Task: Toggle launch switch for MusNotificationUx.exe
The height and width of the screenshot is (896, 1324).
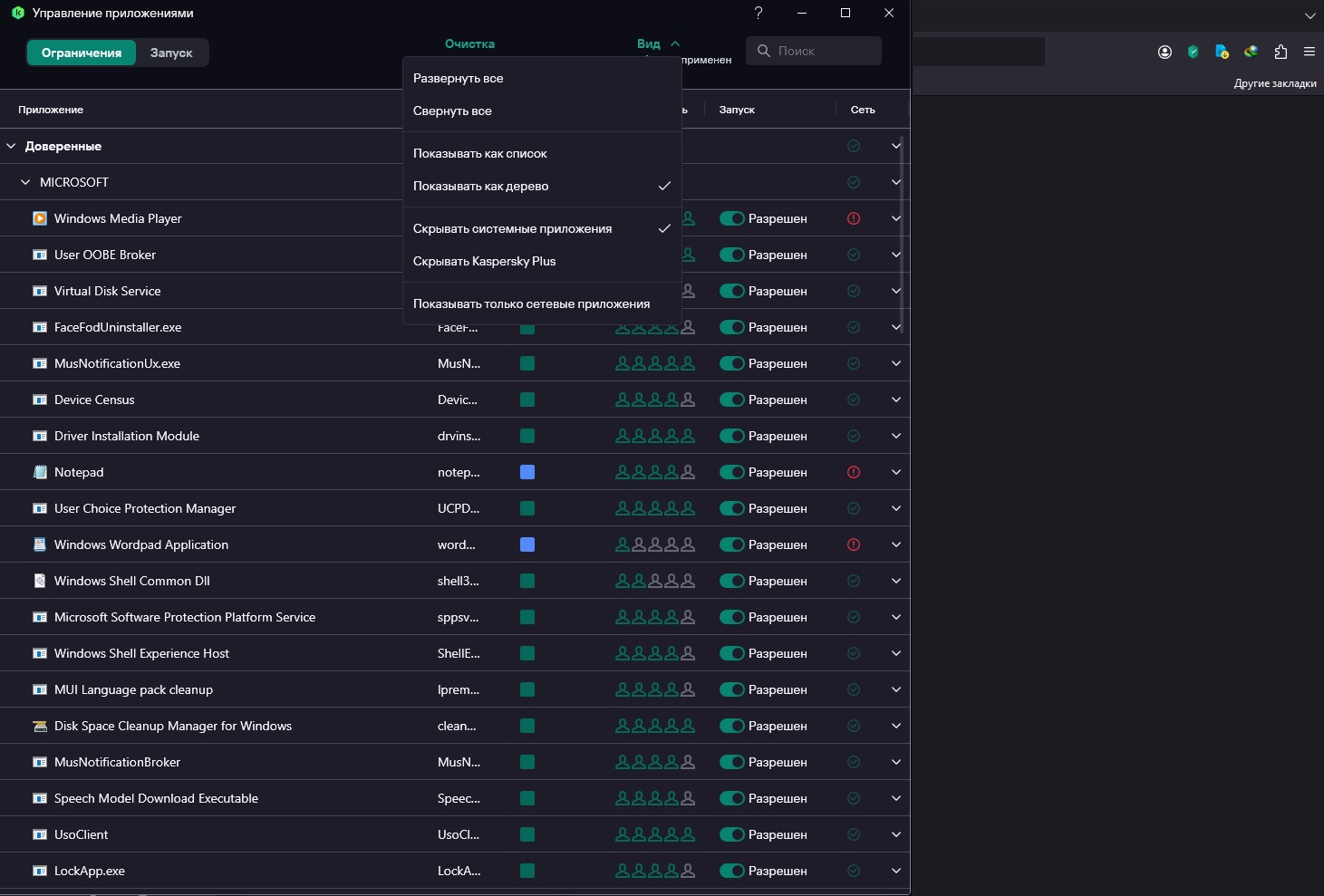Action: click(732, 363)
